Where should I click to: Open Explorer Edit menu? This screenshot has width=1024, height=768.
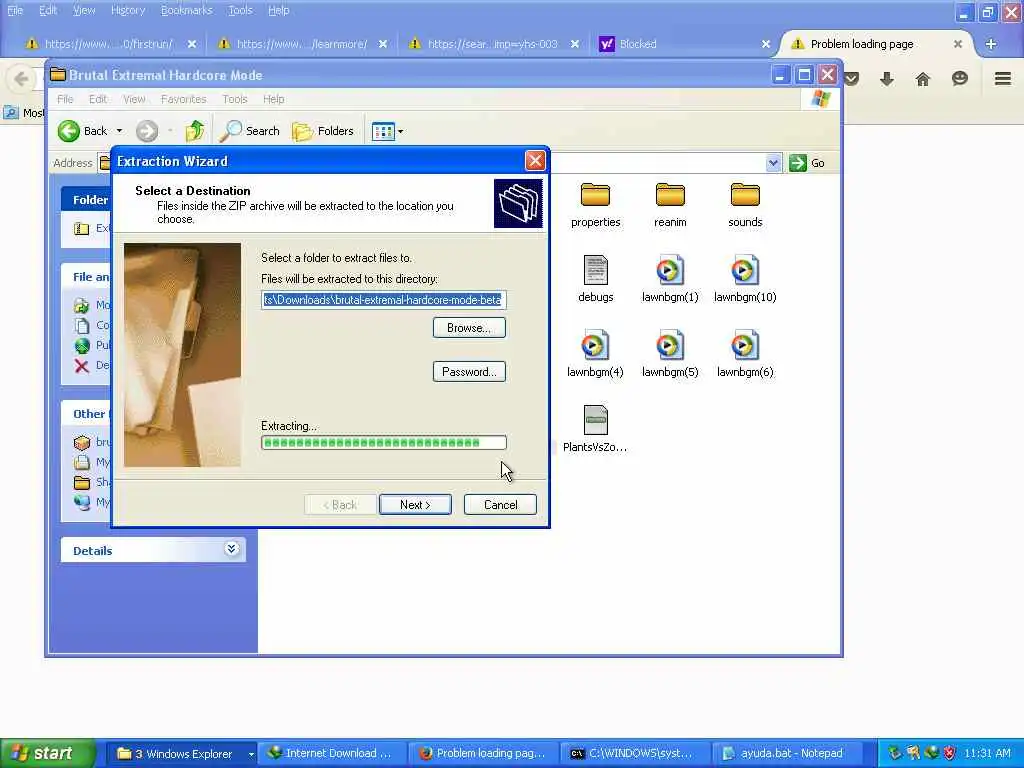tap(98, 99)
